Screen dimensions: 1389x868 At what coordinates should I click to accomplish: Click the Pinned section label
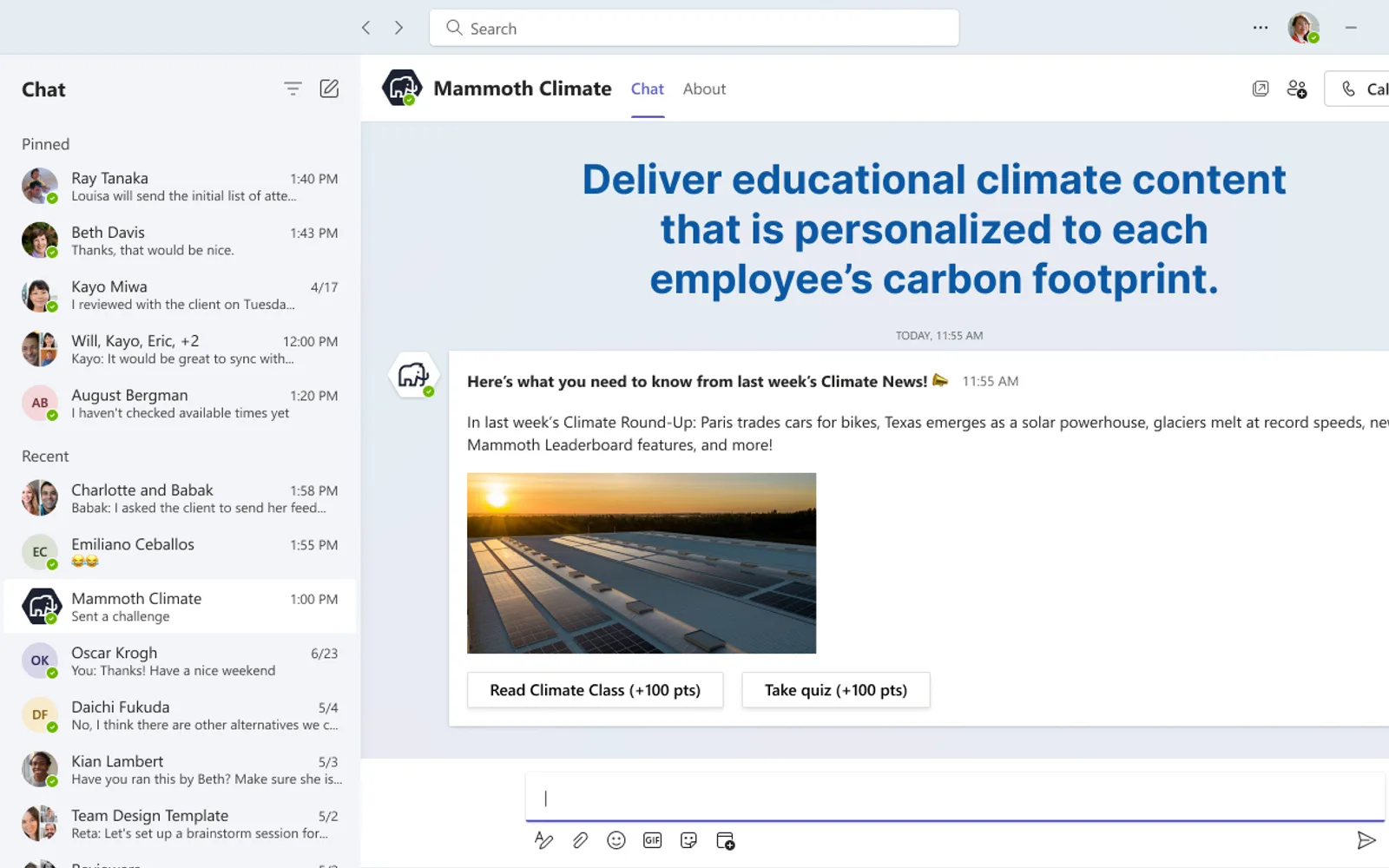46,144
